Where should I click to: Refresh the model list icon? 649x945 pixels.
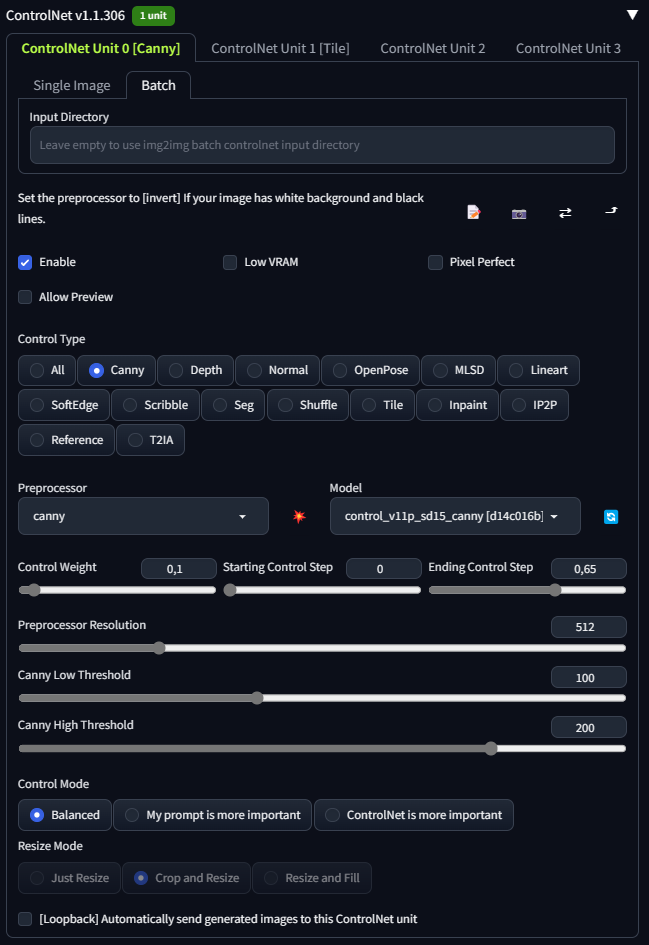coord(611,516)
